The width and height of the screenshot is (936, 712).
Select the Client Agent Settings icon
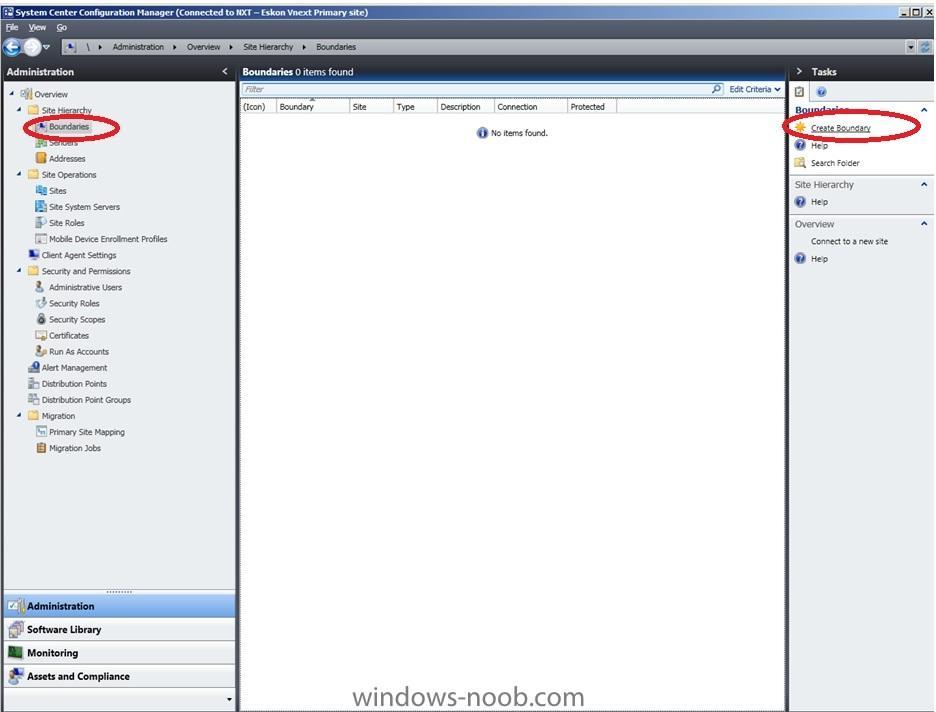point(34,255)
